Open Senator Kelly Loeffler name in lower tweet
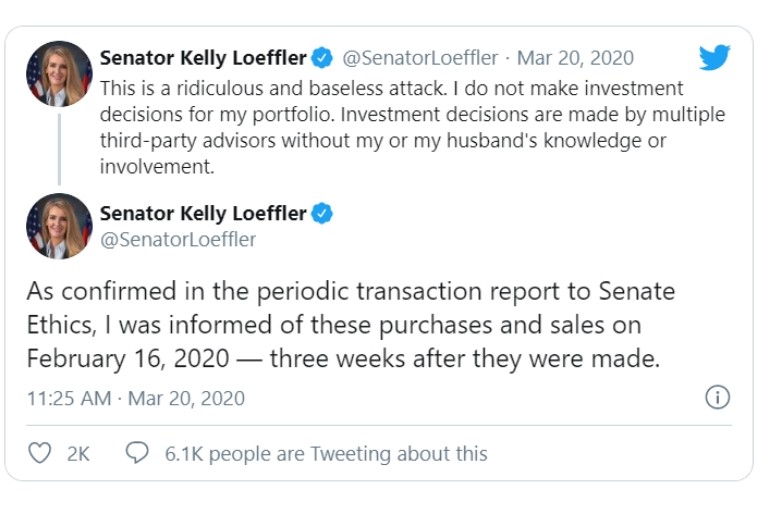 click(x=203, y=213)
